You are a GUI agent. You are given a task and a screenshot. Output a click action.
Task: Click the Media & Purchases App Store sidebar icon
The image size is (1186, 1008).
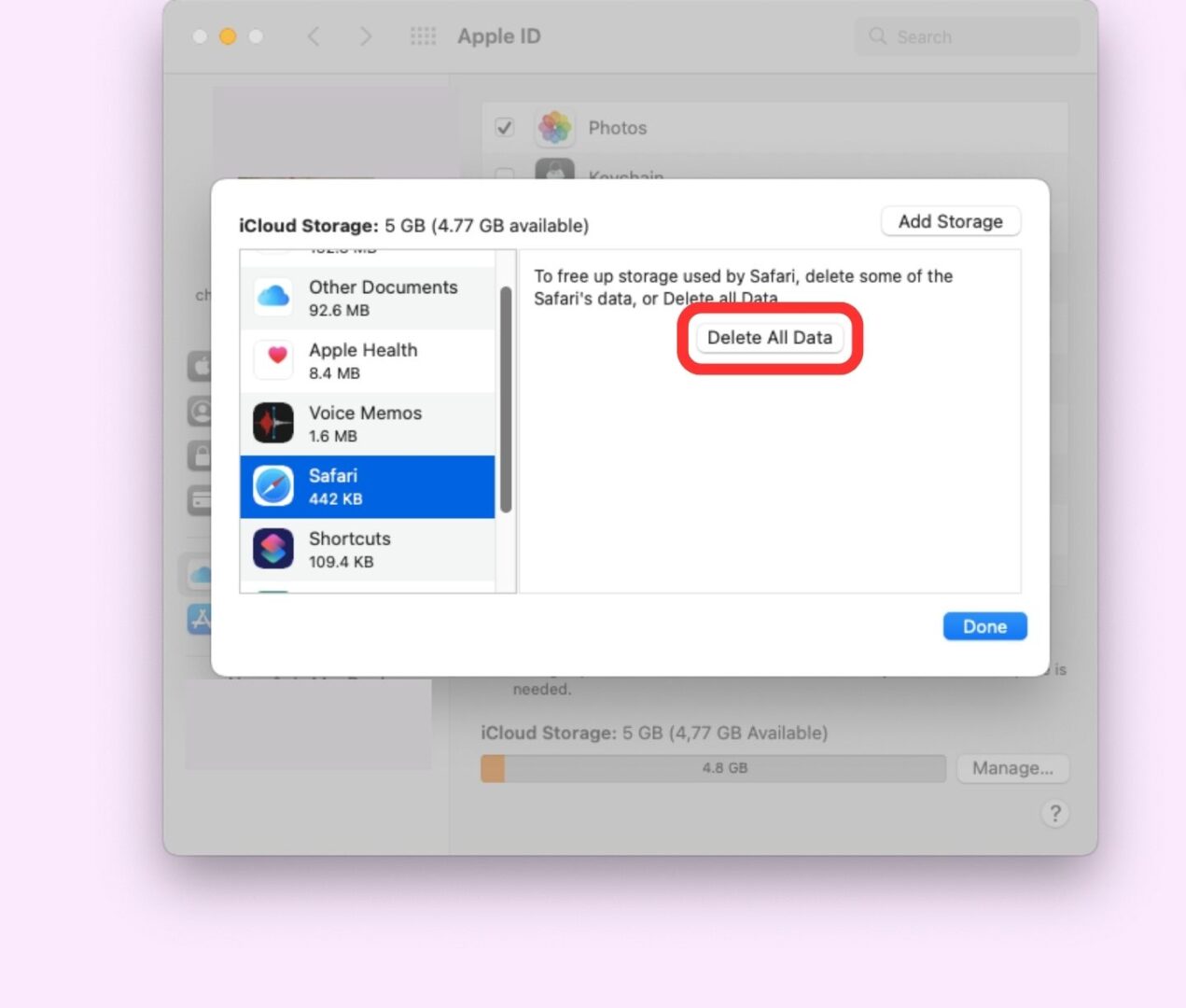[200, 618]
